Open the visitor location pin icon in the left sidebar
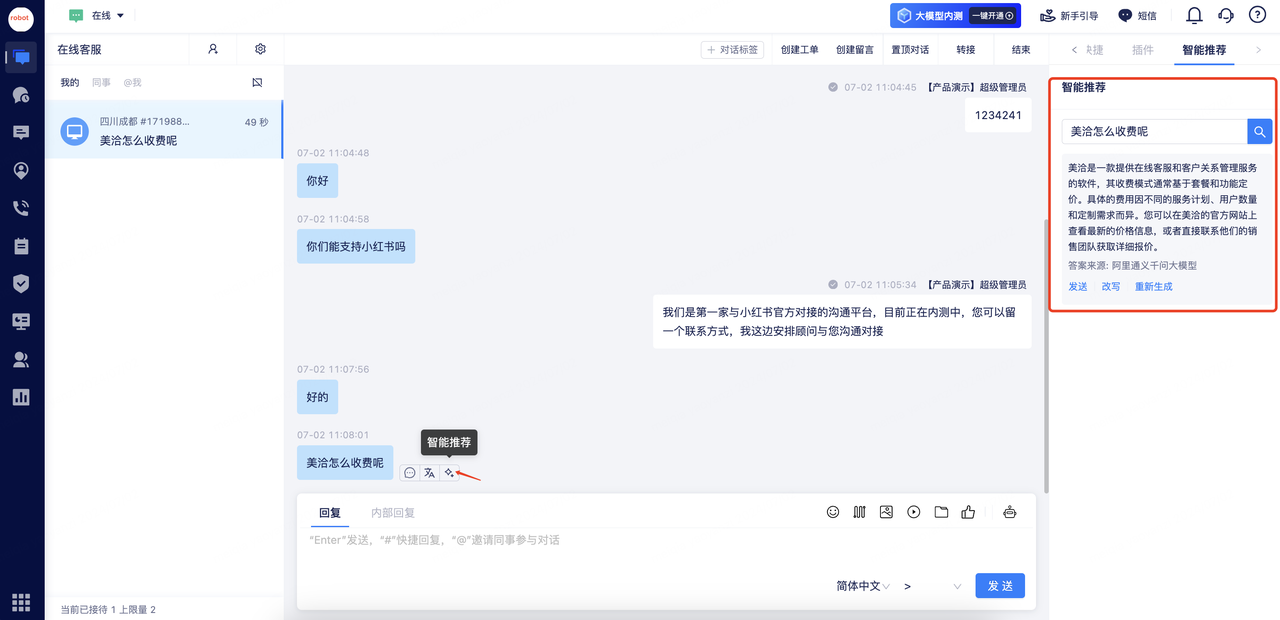Screen dimensions: 1280x620 [21, 170]
